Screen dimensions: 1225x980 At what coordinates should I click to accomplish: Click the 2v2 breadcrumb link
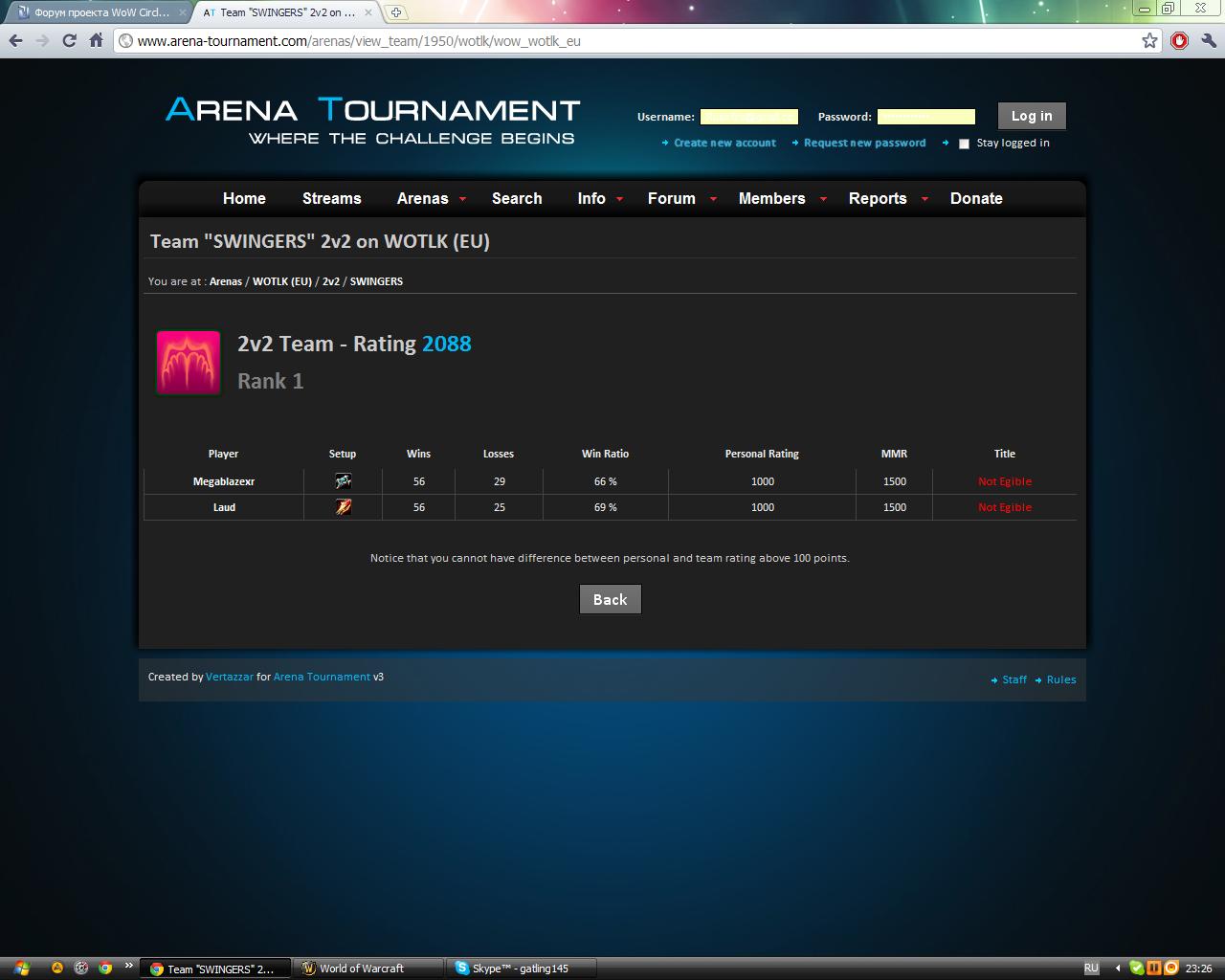(331, 281)
